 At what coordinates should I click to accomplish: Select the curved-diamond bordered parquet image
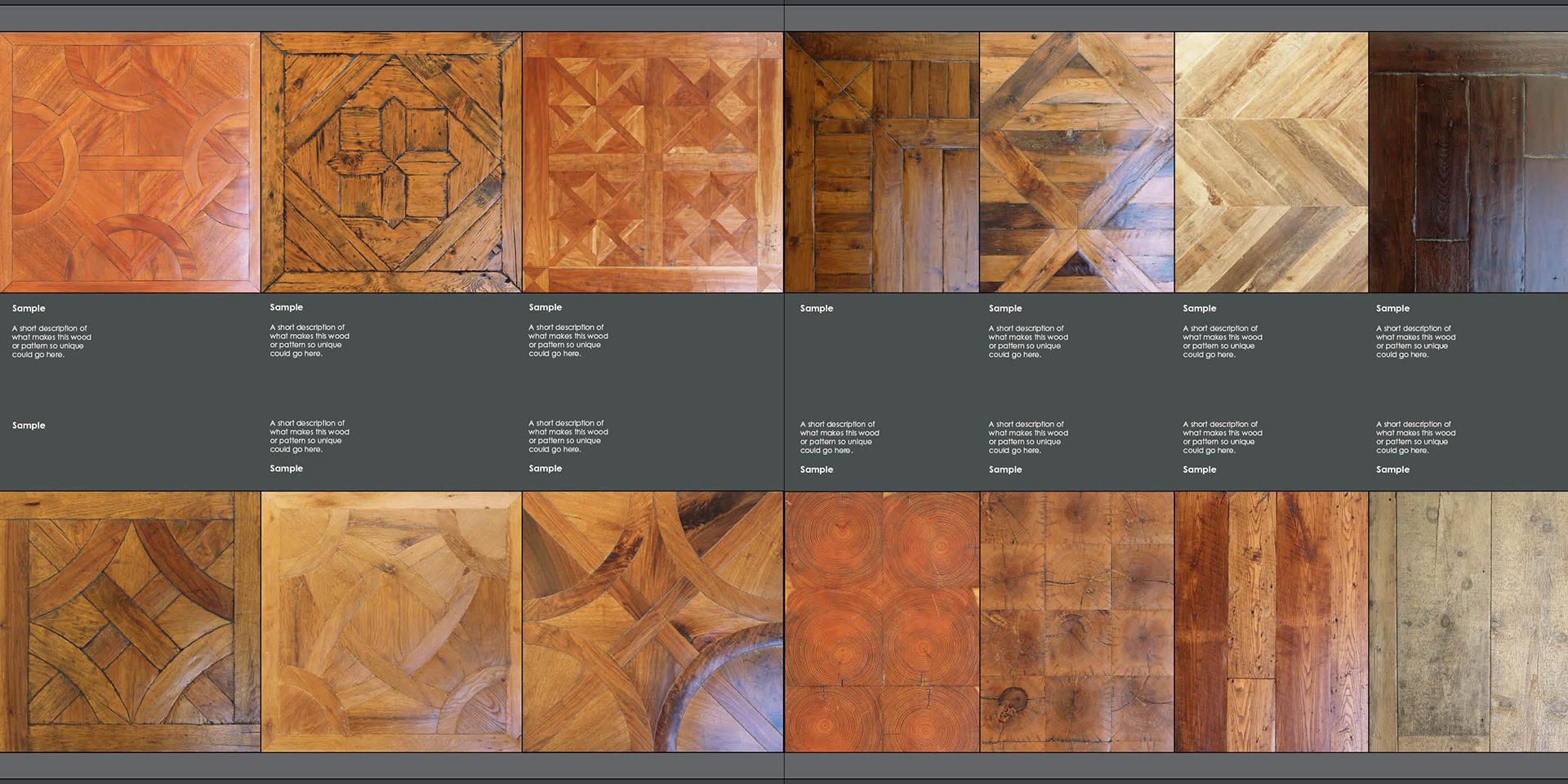130,621
